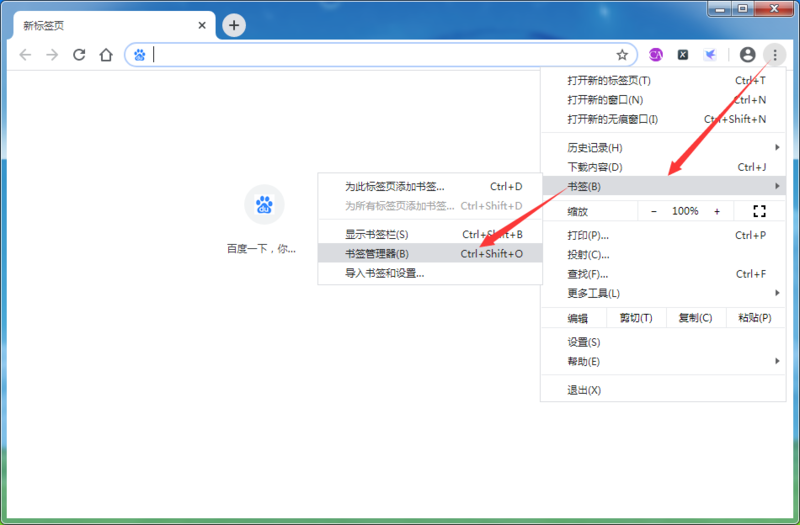Image resolution: width=800 pixels, height=525 pixels.
Task: Open the purple circular extension icon
Action: (x=656, y=55)
